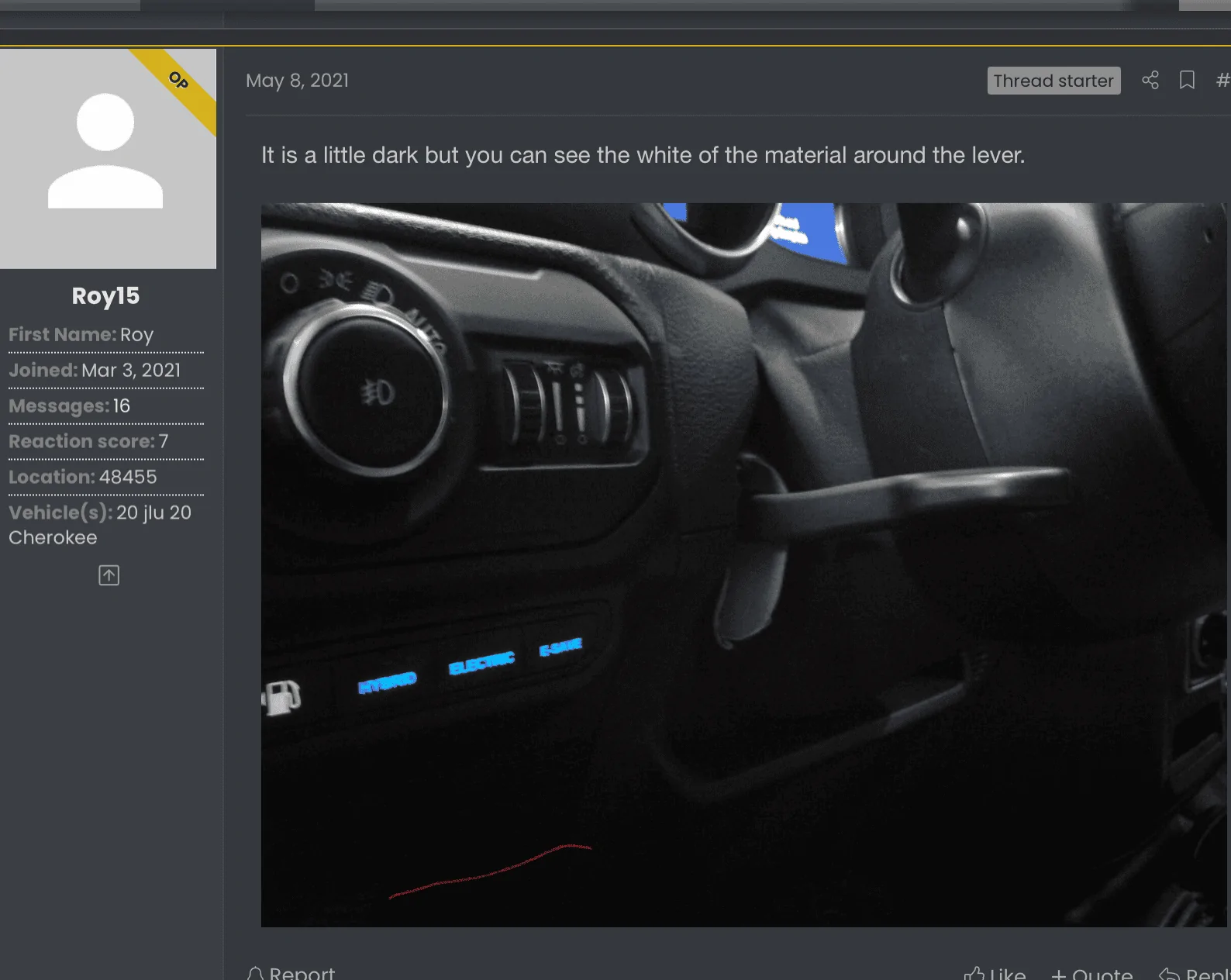Select the 'Vehicle(s): 20 jlu 20 Cherokee' text
This screenshot has height=980, width=1231.
click(x=100, y=525)
